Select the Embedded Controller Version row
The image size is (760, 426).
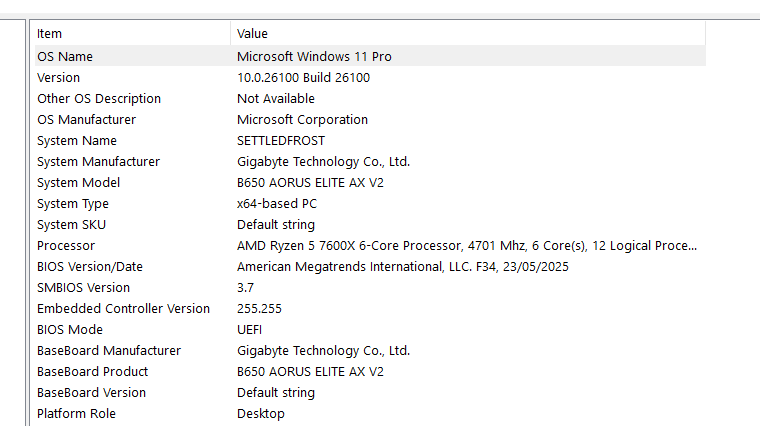[123, 309]
